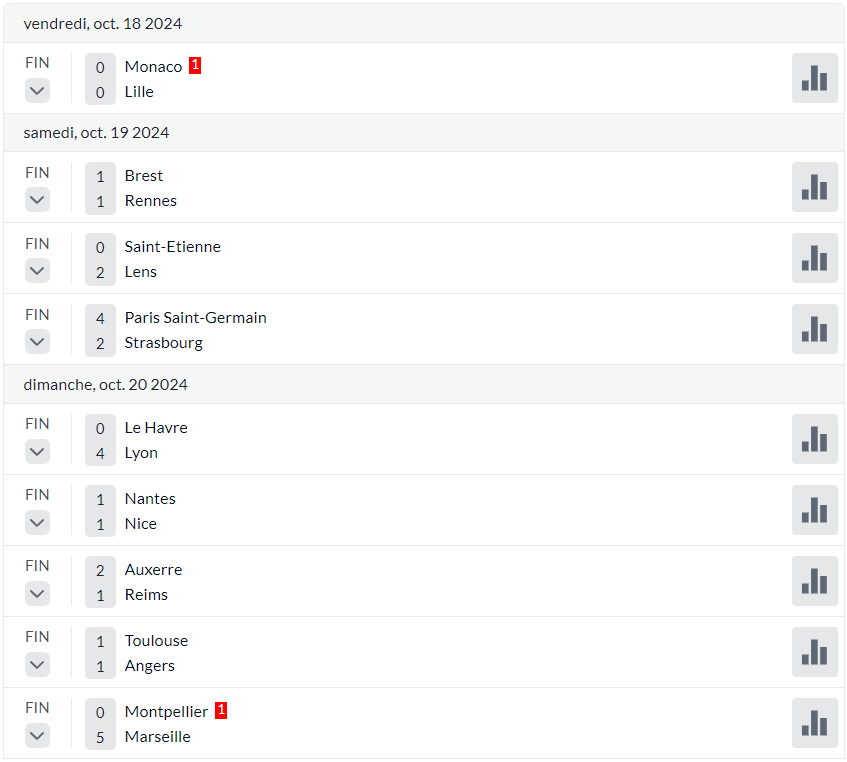Expand Monaco vs Lille match details
847x762 pixels.
37,91
